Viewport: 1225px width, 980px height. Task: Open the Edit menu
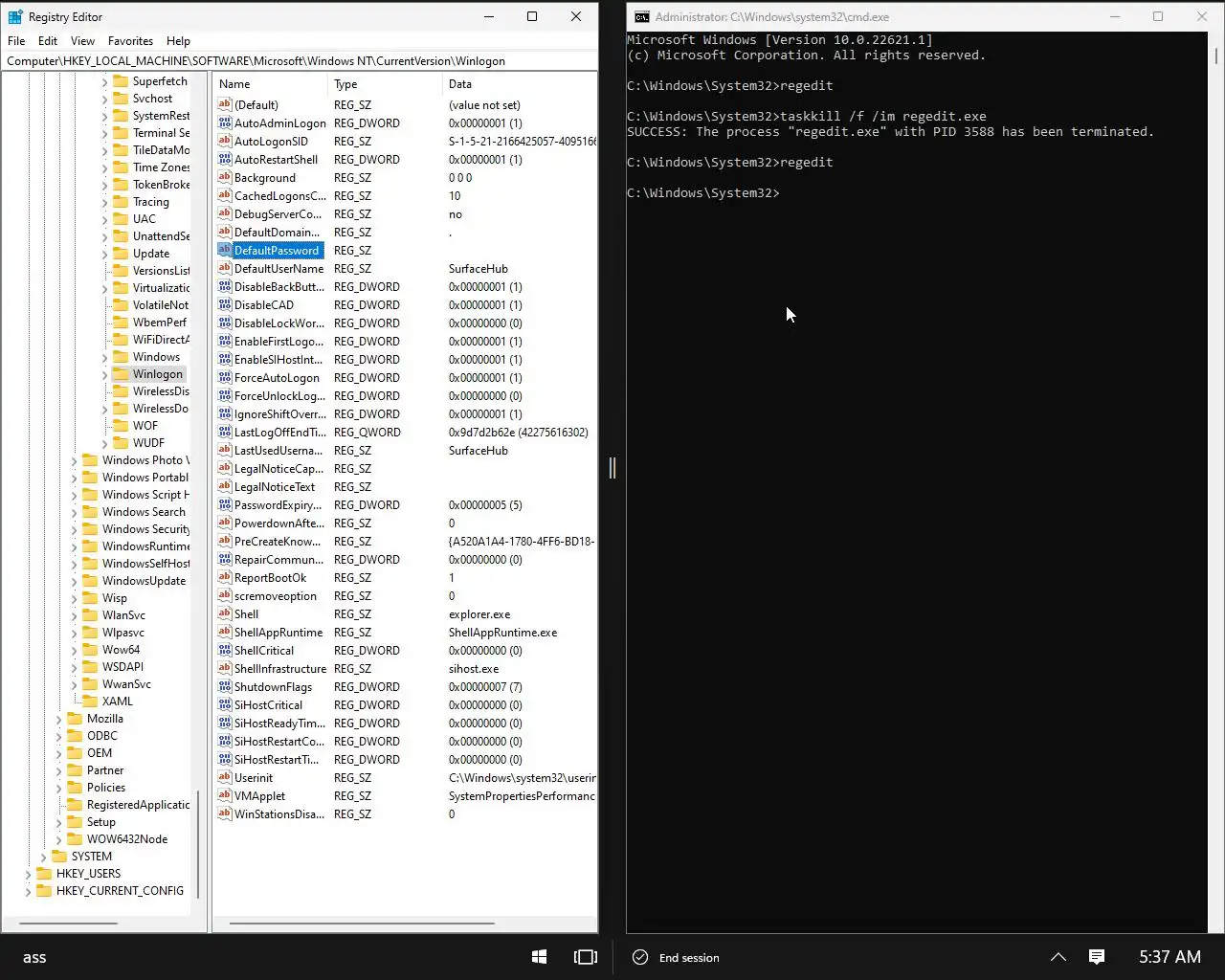48,41
